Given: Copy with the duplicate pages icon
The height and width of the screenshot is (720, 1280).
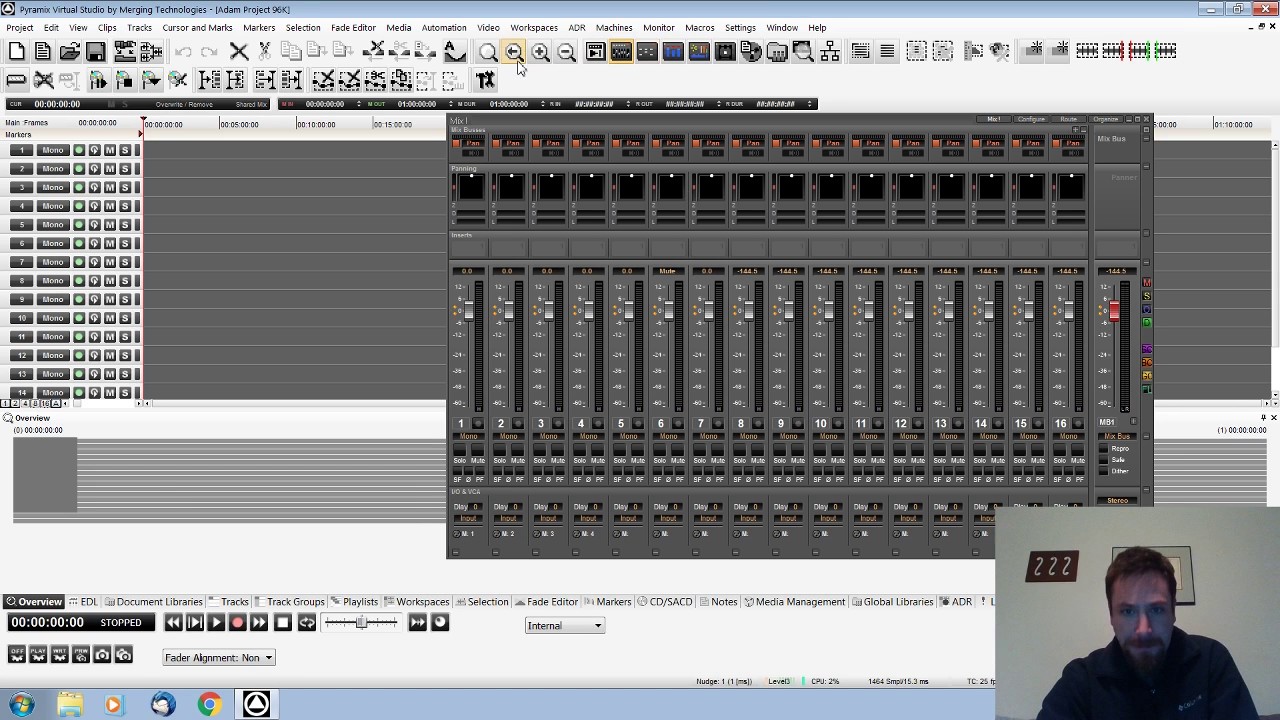Looking at the screenshot, I should point(291,52).
